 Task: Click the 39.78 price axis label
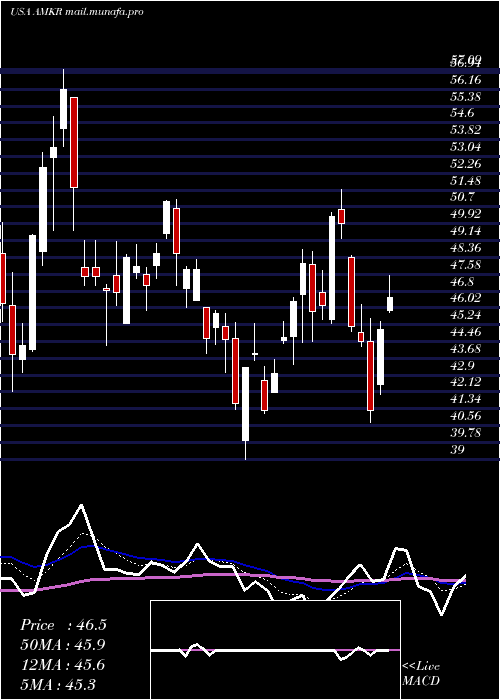pyautogui.click(x=466, y=433)
